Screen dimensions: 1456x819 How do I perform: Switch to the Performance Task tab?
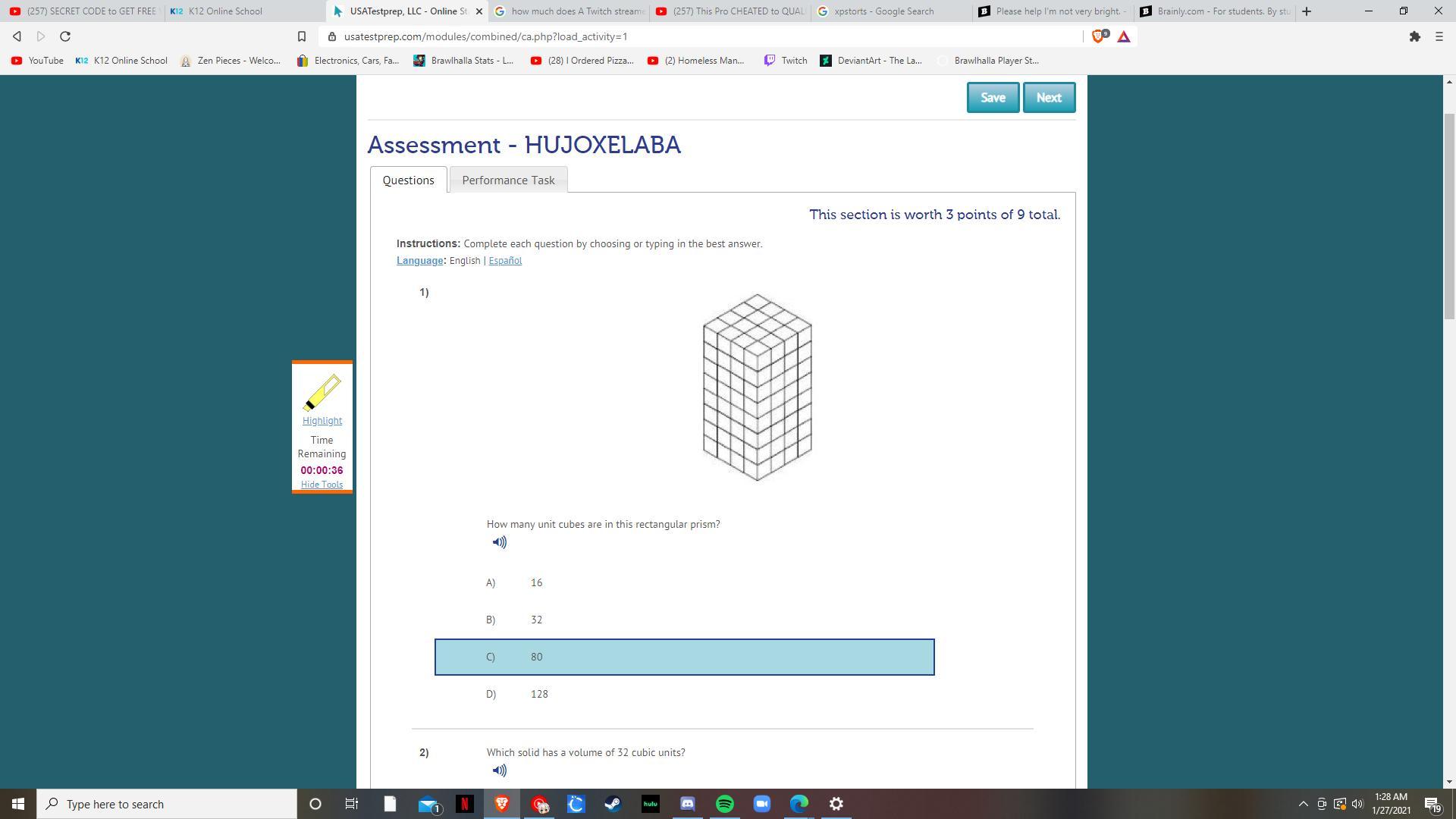(508, 180)
